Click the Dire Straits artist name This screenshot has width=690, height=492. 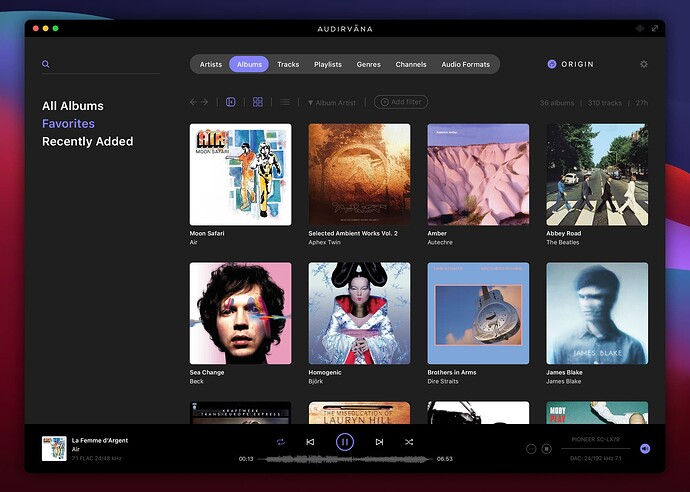443,382
